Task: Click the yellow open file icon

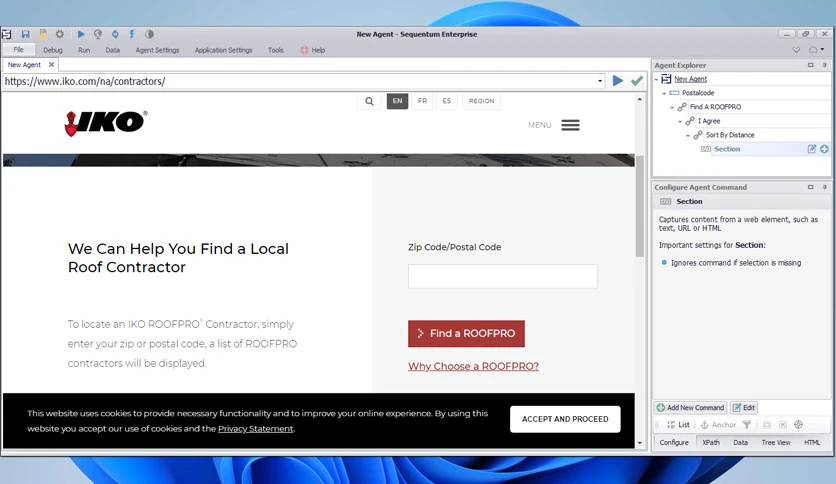Action: click(x=43, y=34)
